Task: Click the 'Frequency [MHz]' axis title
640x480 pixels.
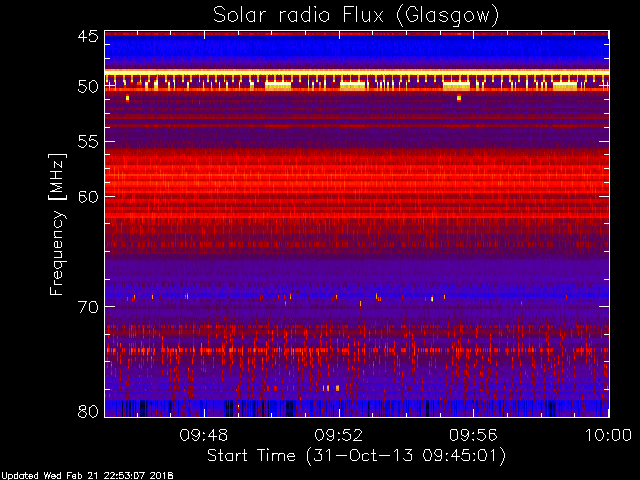Action: click(x=57, y=224)
